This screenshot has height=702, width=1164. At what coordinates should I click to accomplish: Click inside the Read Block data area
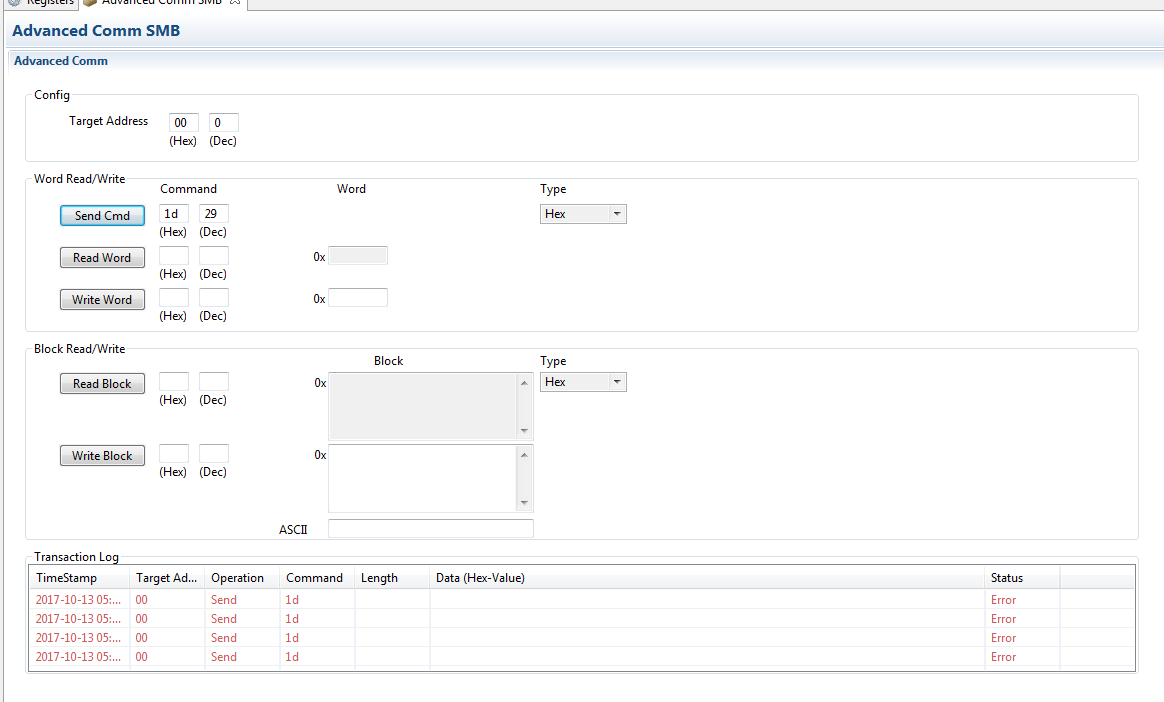click(x=422, y=406)
